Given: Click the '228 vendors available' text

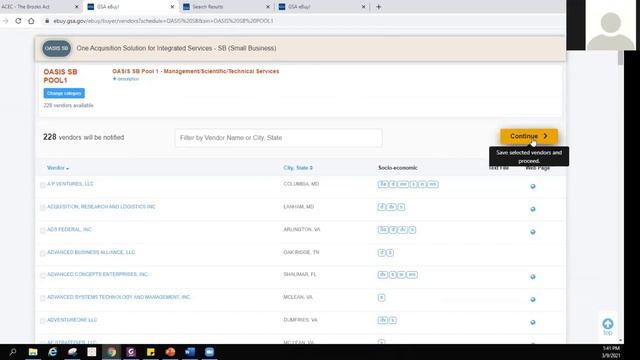Looking at the screenshot, I should tap(69, 105).
